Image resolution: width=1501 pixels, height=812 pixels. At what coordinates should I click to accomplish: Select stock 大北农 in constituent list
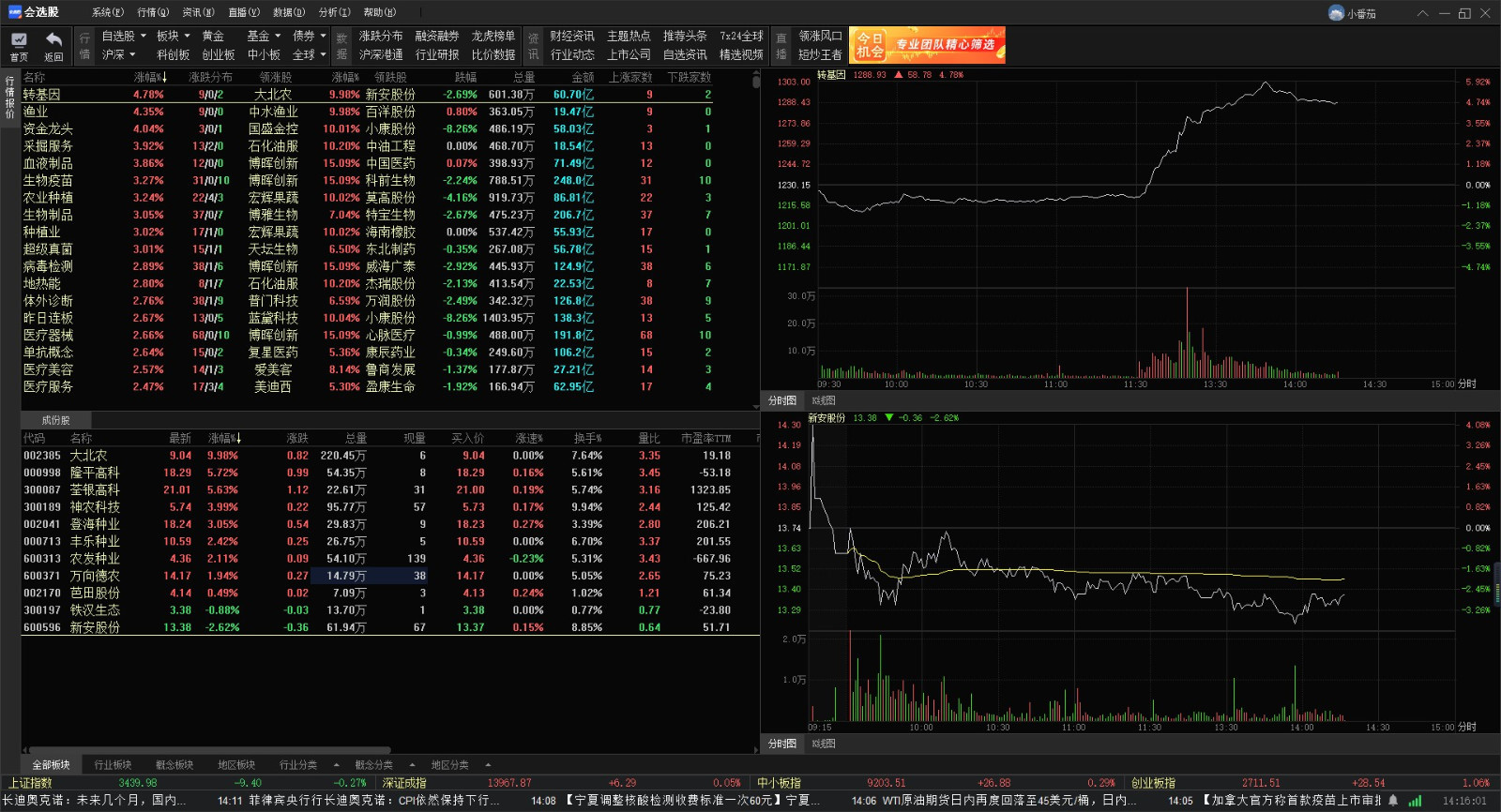[389, 456]
